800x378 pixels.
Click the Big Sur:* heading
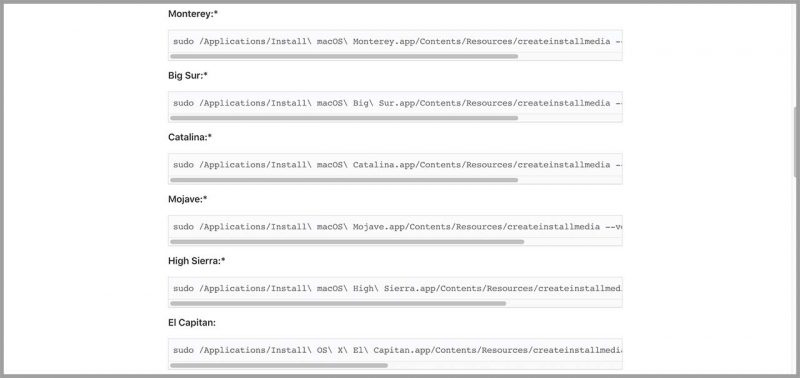[188, 75]
